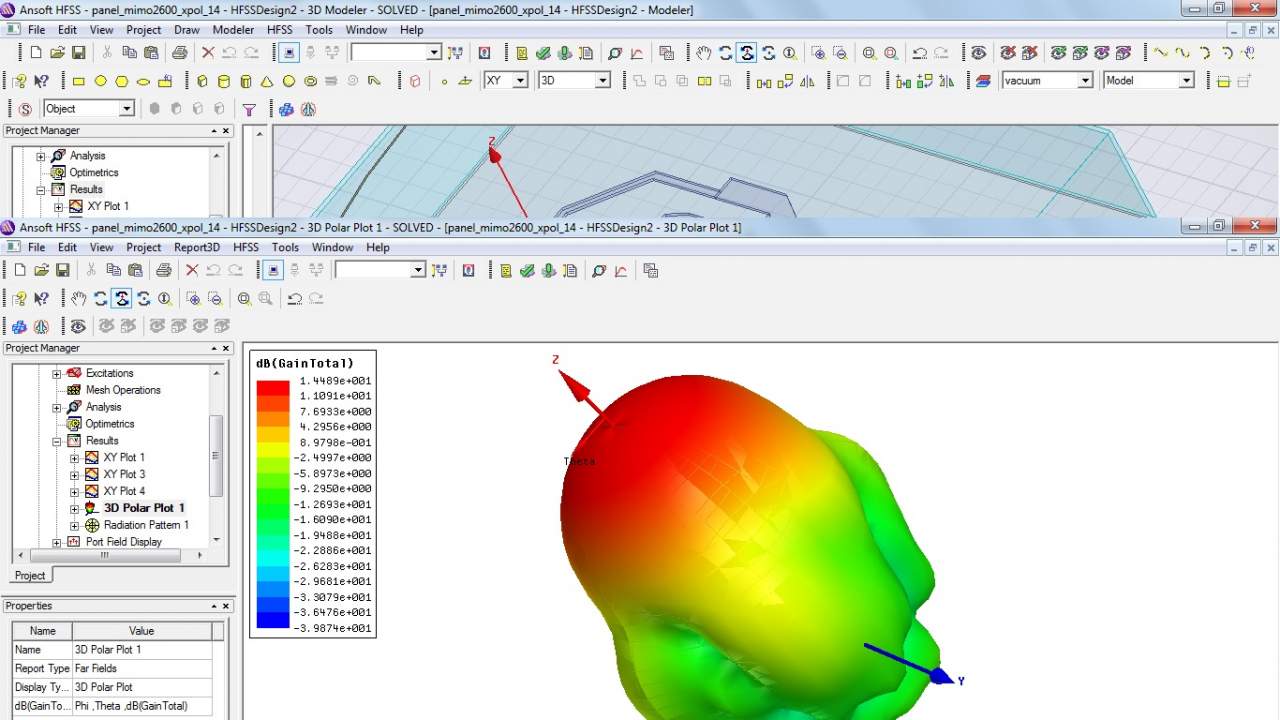1280x720 pixels.
Task: Select Draw Torus tool in Modeler toolbar
Action: 310,81
